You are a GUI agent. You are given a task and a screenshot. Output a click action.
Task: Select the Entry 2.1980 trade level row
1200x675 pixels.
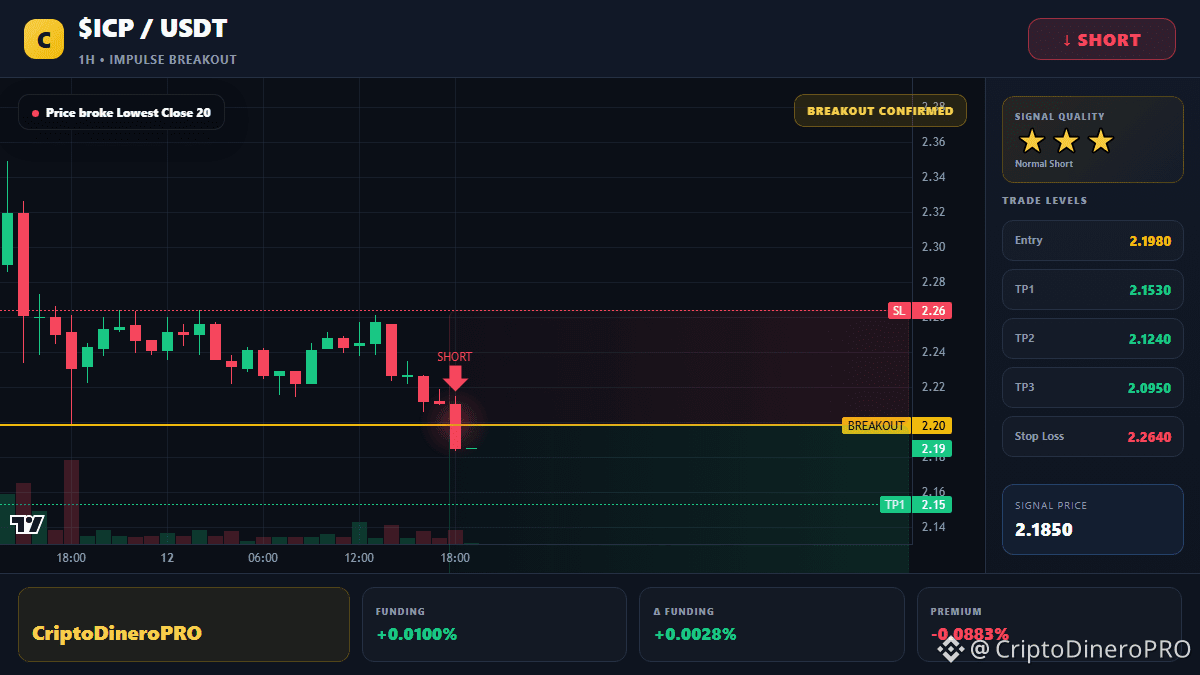[1093, 241]
